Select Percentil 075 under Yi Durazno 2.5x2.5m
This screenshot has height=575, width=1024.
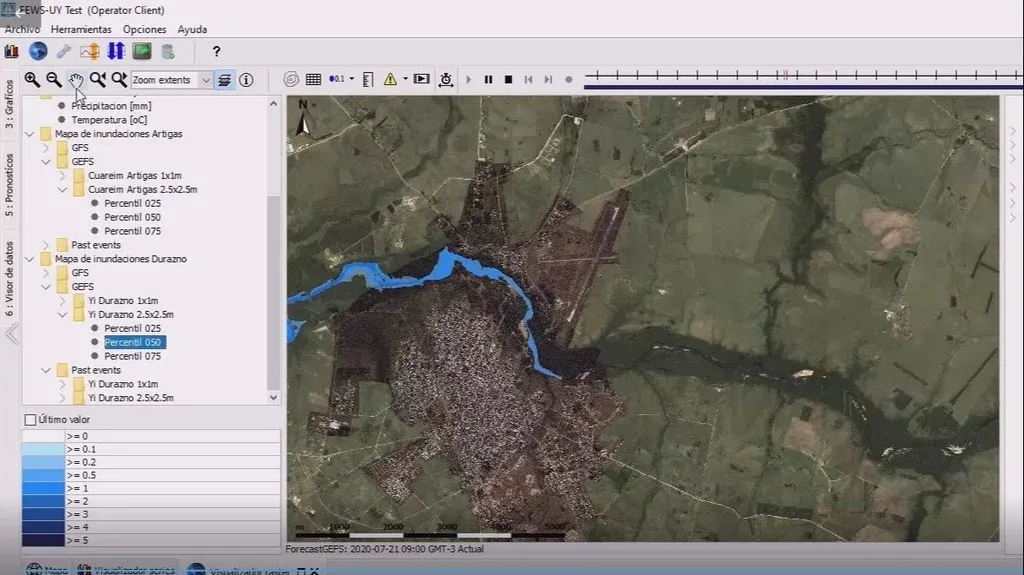[x=132, y=356]
